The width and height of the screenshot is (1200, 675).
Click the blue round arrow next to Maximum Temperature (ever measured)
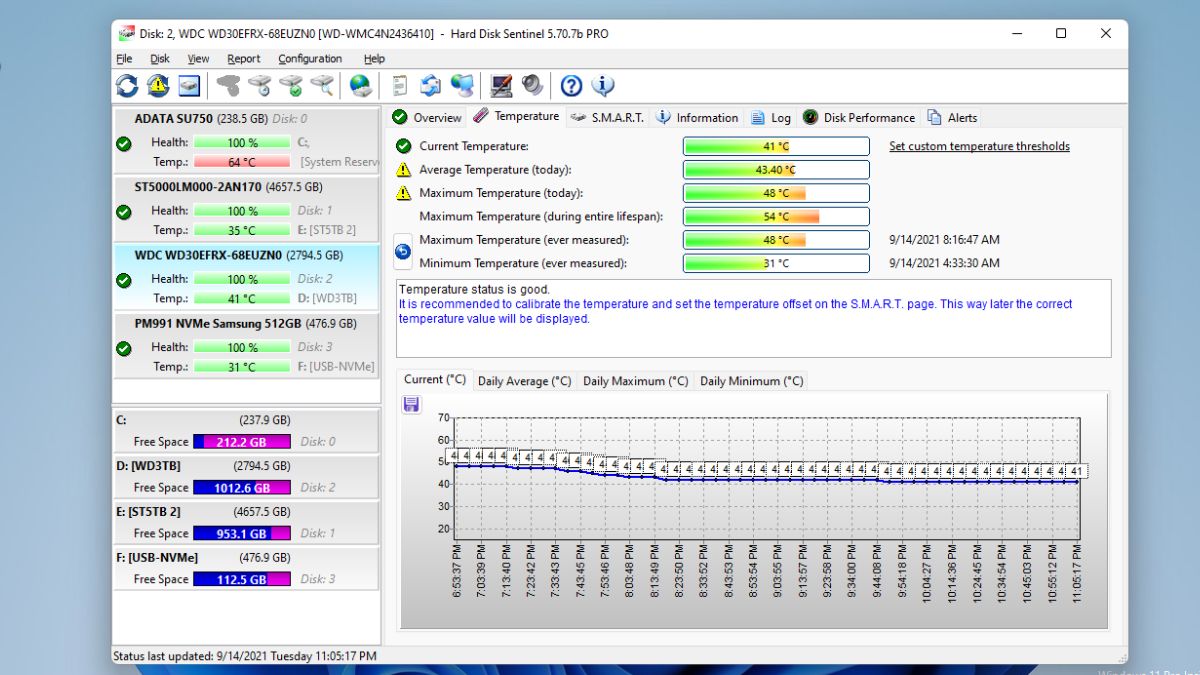pyautogui.click(x=403, y=252)
